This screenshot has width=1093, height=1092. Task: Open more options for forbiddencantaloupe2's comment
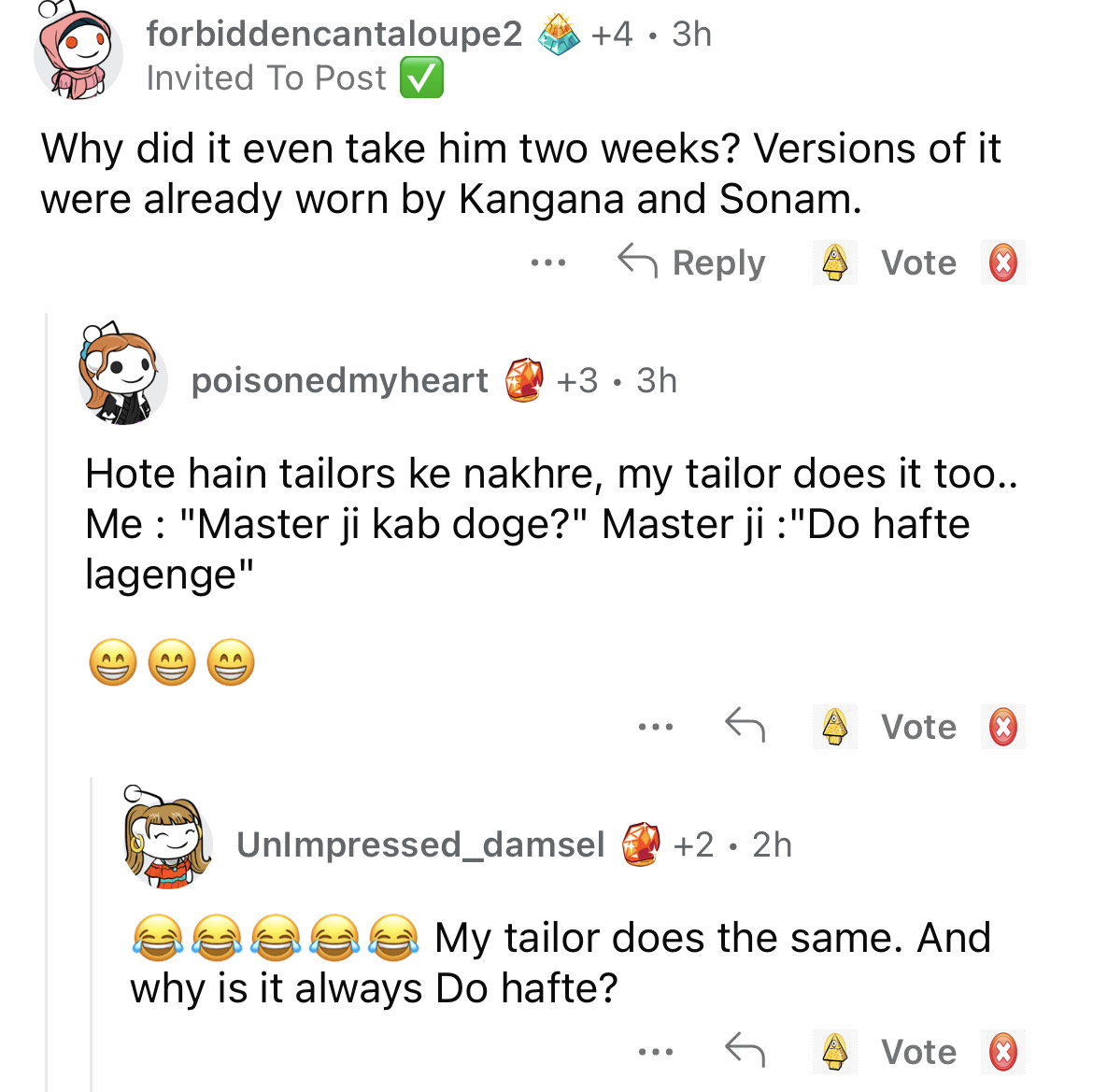[547, 263]
